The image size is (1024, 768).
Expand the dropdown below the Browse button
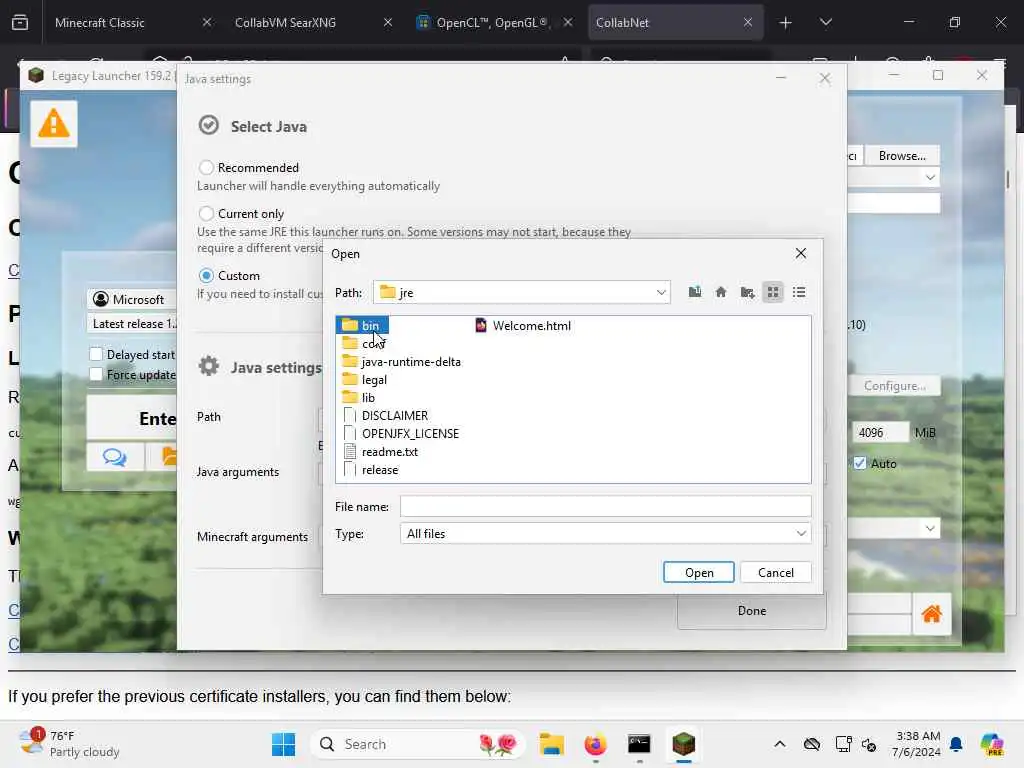[x=930, y=177]
